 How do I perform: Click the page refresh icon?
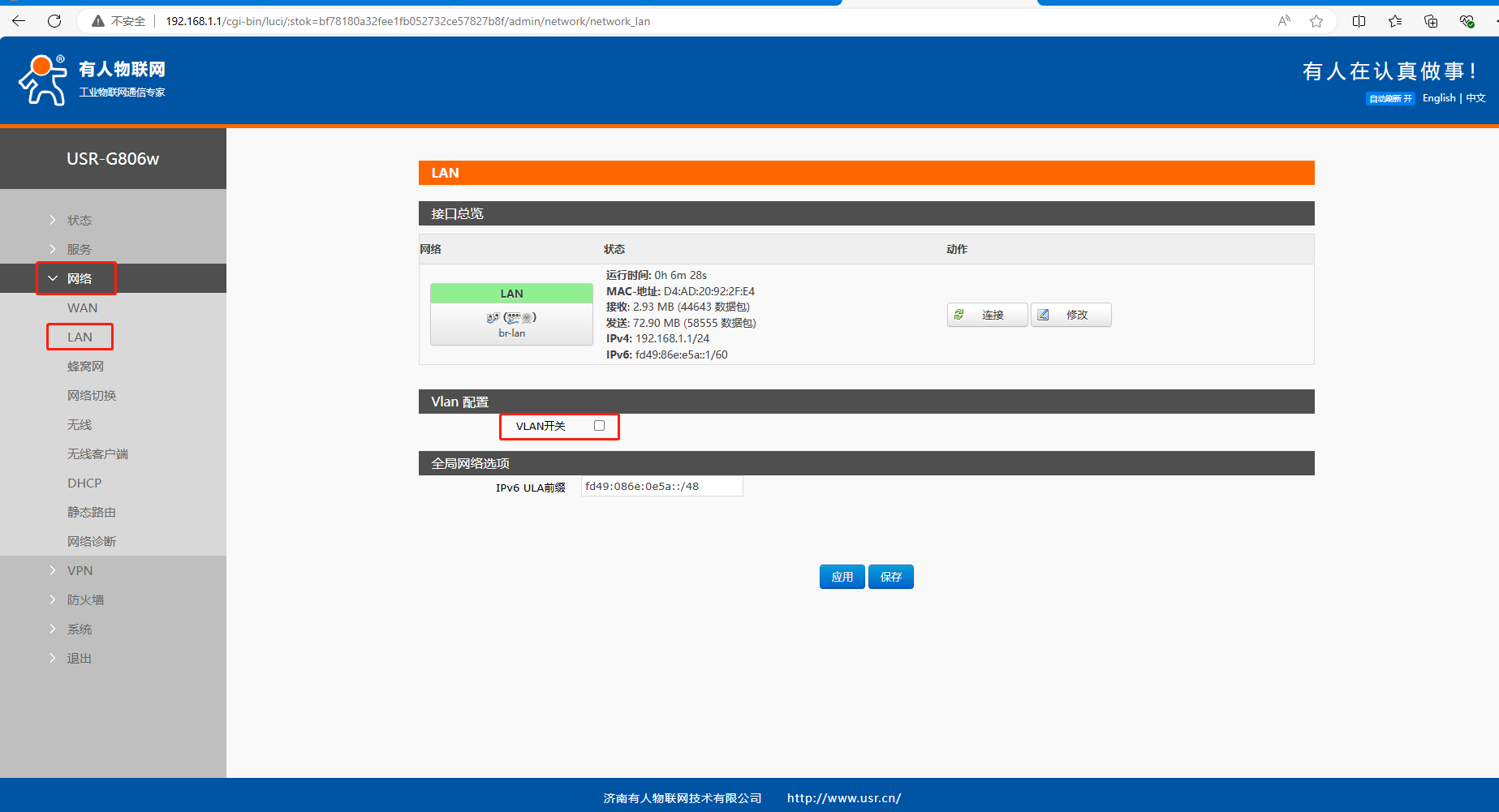coord(54,21)
